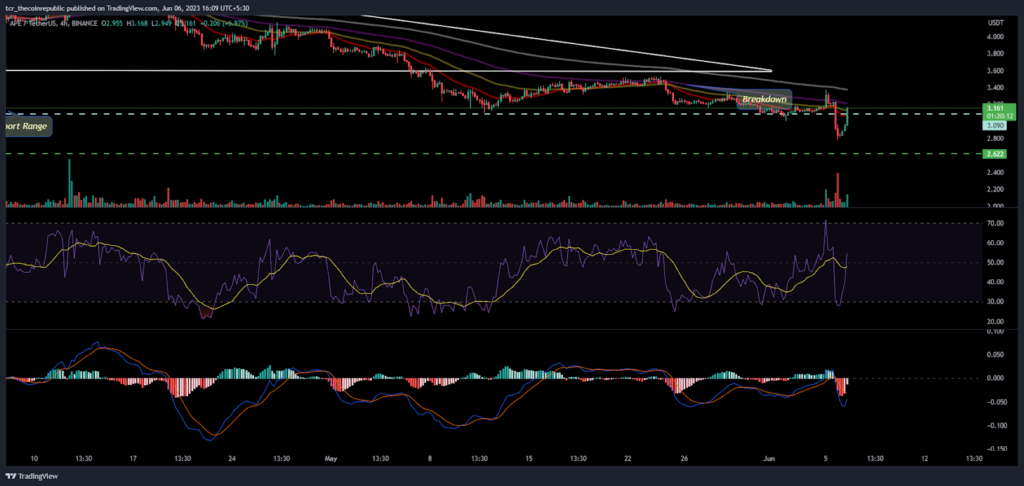Click the 4.000 price axis value
This screenshot has width=1024, height=486.
994,37
